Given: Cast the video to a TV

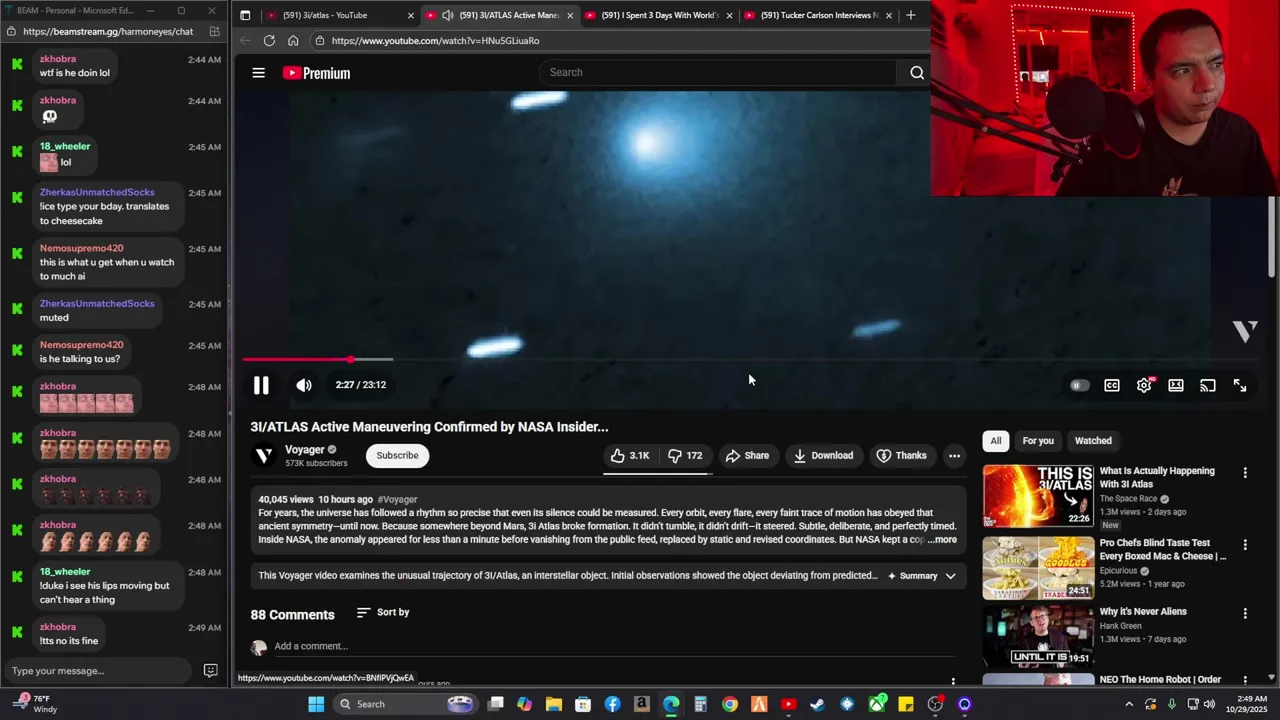Looking at the screenshot, I should (1208, 385).
